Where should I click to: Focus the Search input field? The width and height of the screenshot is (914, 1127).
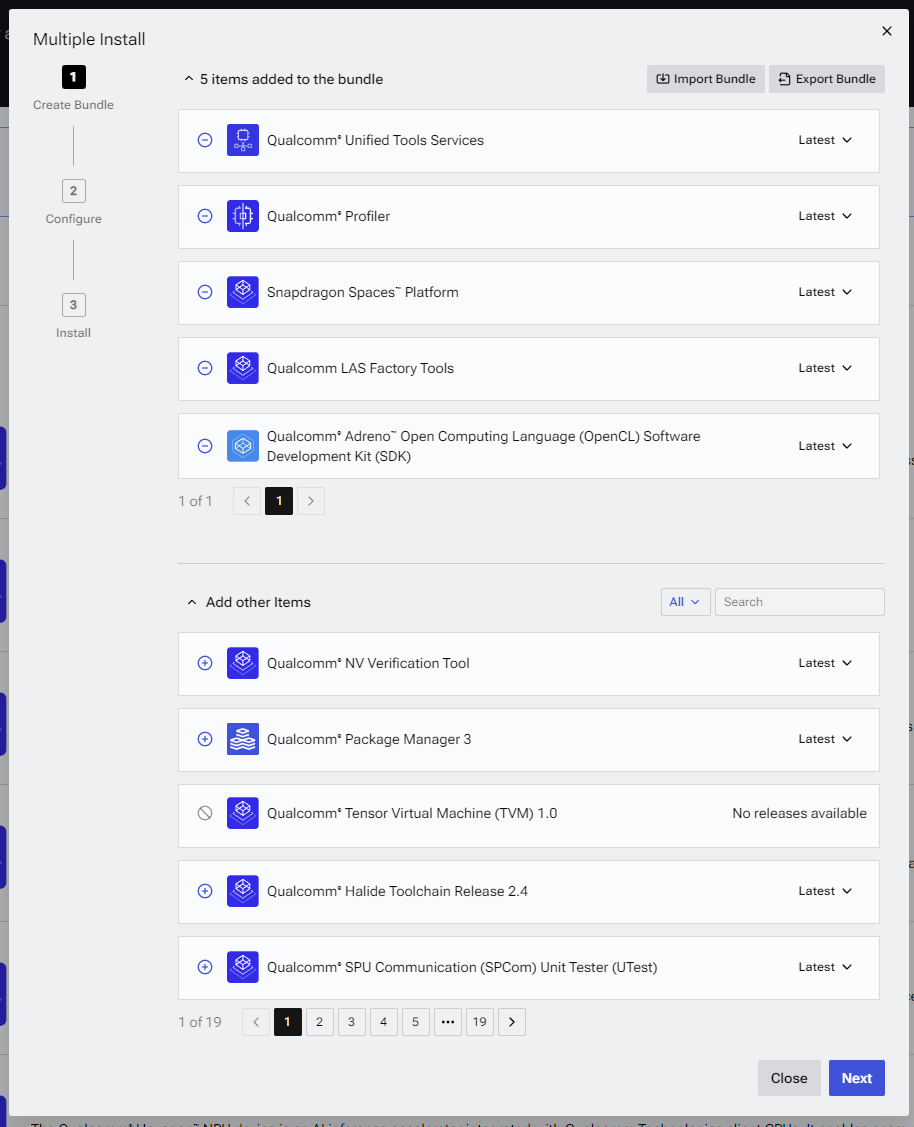pyautogui.click(x=800, y=602)
